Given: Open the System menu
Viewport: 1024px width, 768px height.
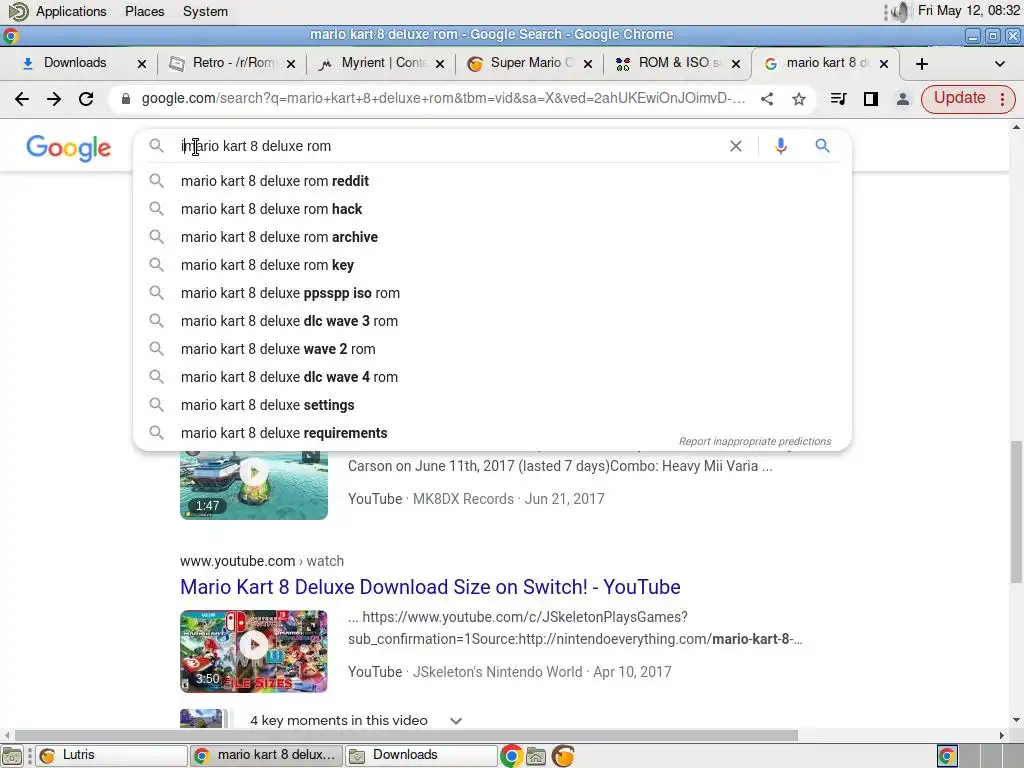Looking at the screenshot, I should (205, 12).
